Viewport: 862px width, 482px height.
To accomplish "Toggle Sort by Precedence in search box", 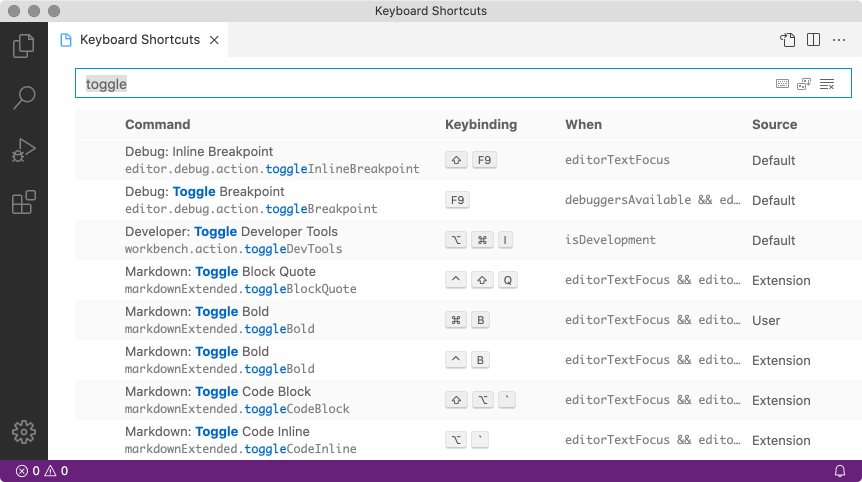I will (x=804, y=84).
